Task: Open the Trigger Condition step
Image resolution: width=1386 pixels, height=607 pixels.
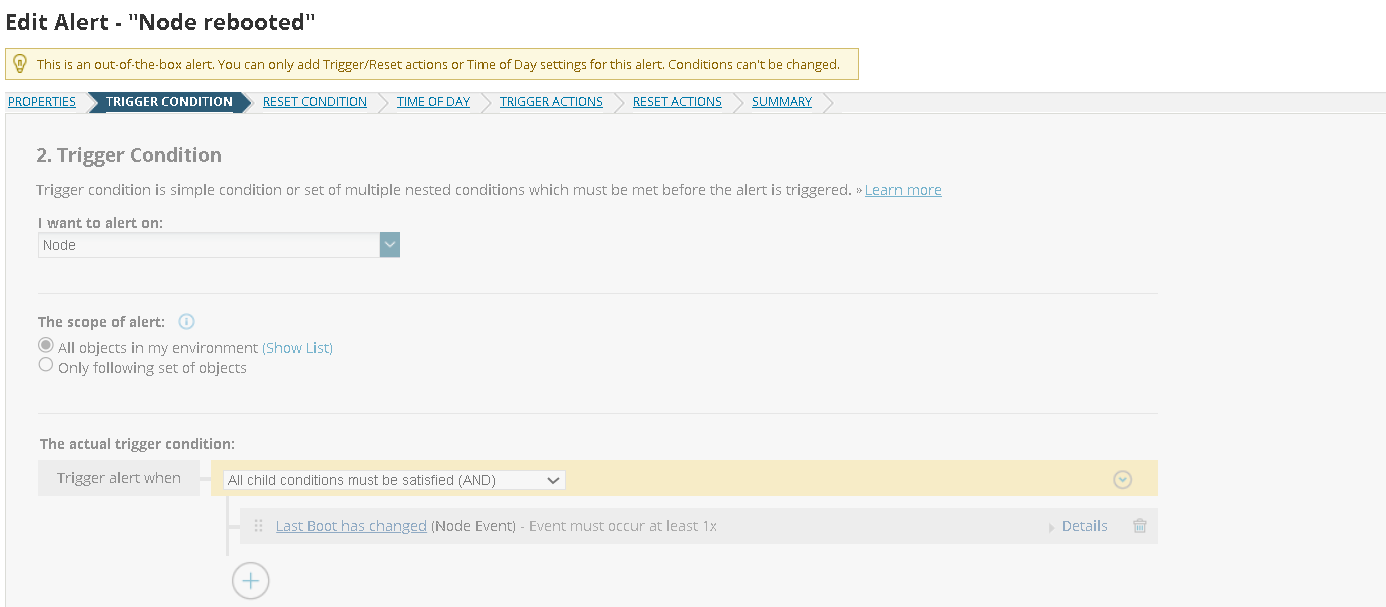Action: point(169,102)
